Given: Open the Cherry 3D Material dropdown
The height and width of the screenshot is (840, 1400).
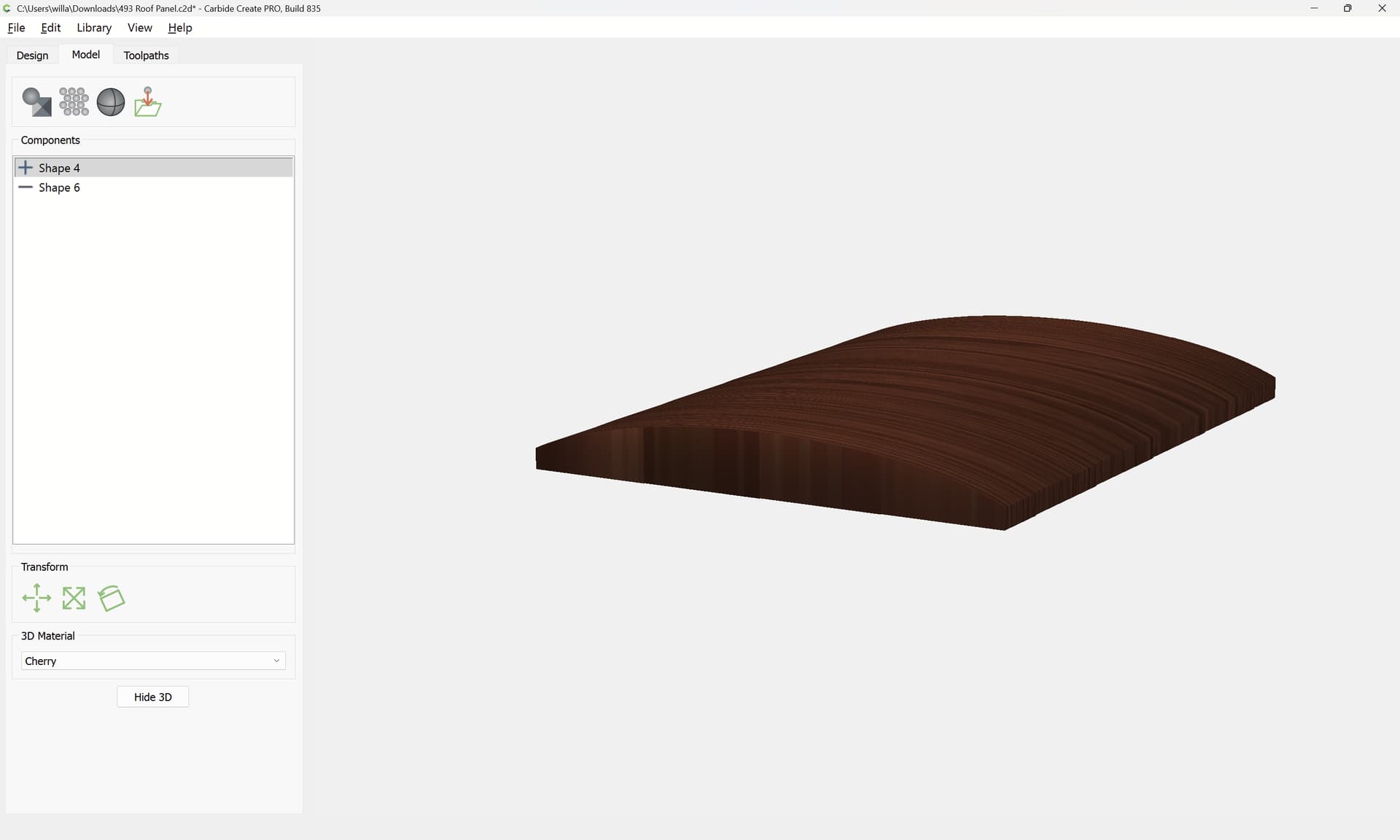Looking at the screenshot, I should tap(146, 661).
